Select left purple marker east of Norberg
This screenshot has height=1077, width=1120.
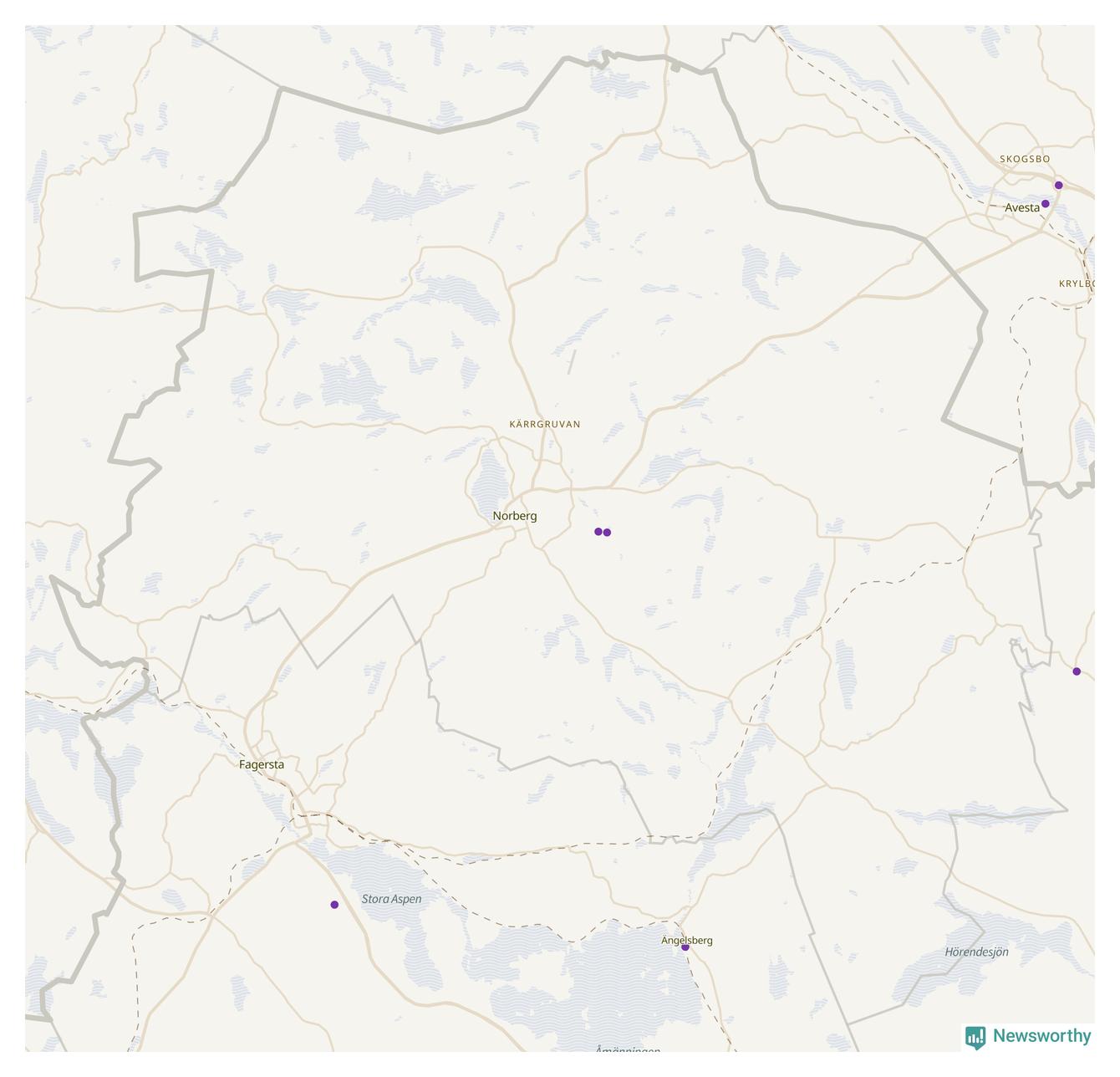click(x=598, y=532)
